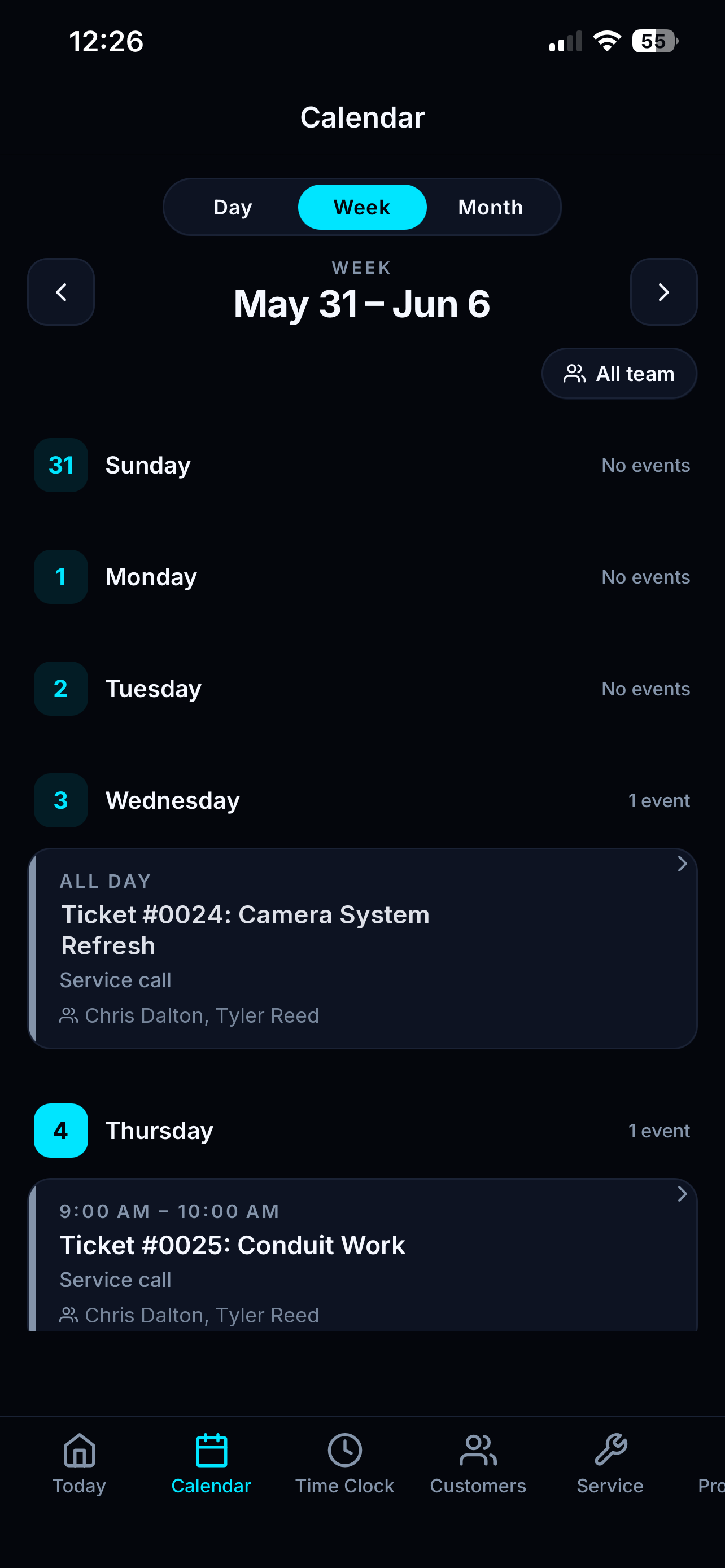This screenshot has height=1568, width=725.
Task: Select the Week view segment
Action: pos(362,207)
